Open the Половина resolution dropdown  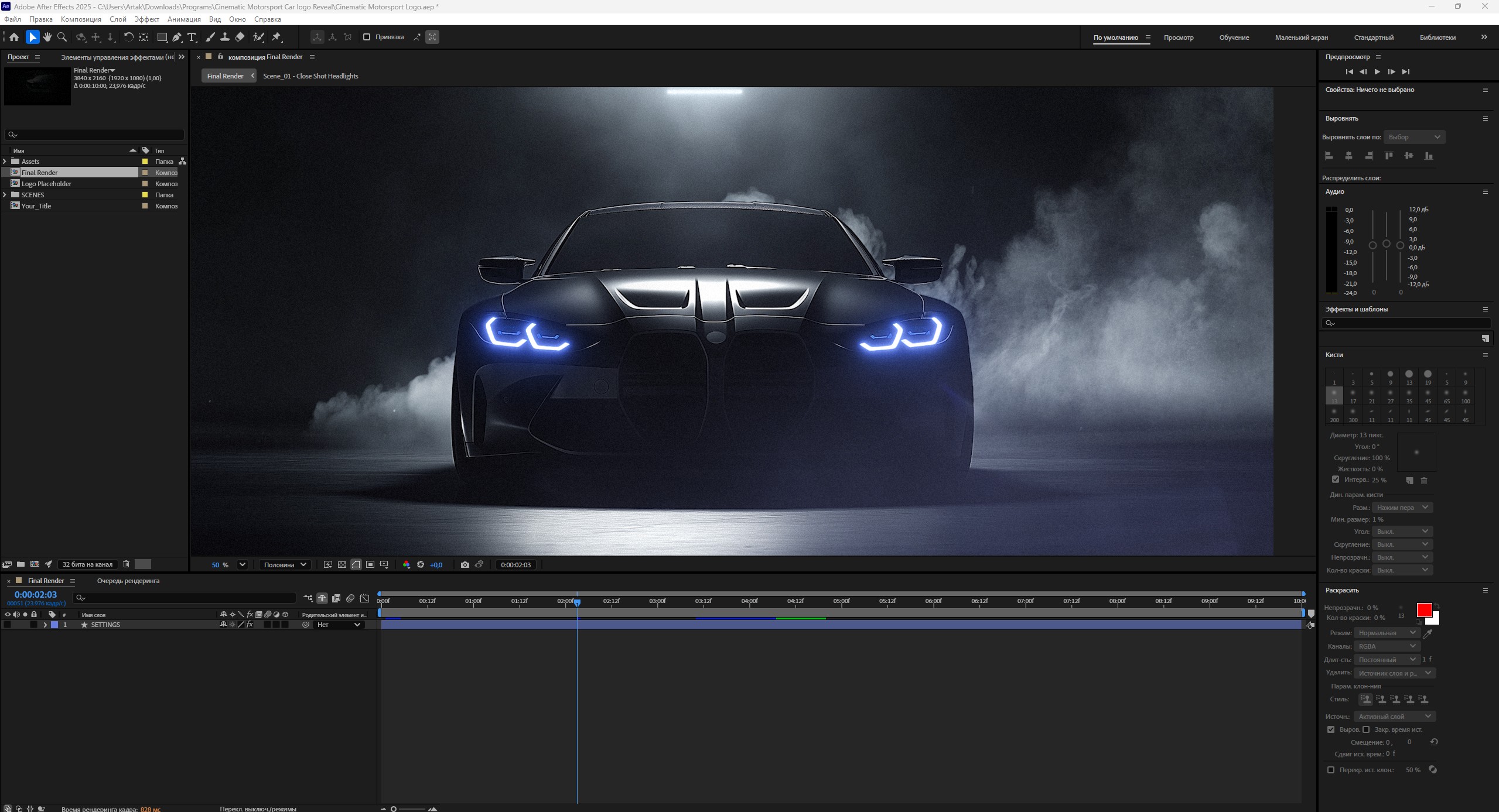[x=285, y=564]
